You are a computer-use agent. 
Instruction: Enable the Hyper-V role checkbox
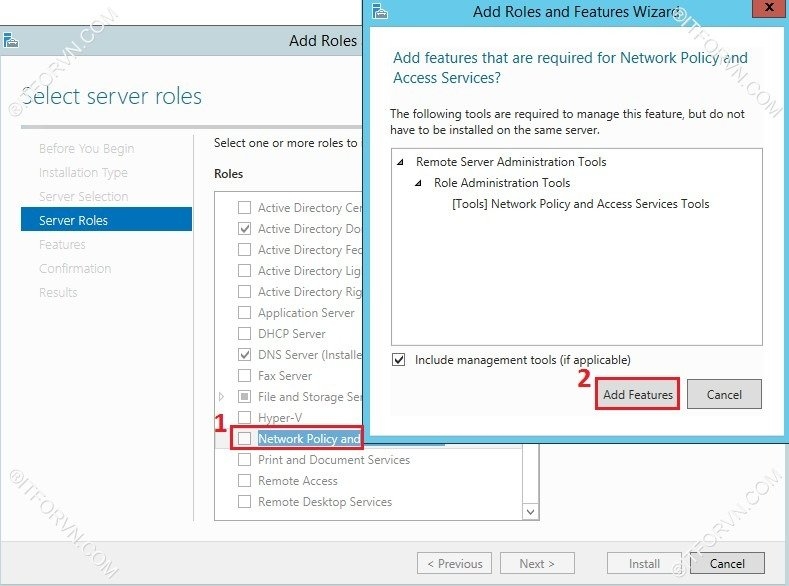[244, 418]
